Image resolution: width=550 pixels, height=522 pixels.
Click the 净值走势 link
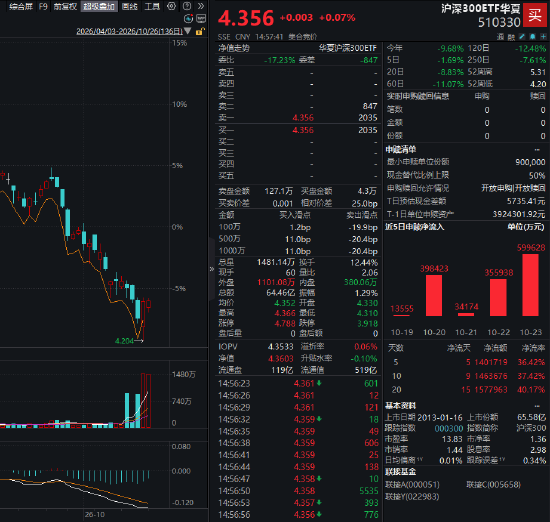pyautogui.click(x=234, y=48)
